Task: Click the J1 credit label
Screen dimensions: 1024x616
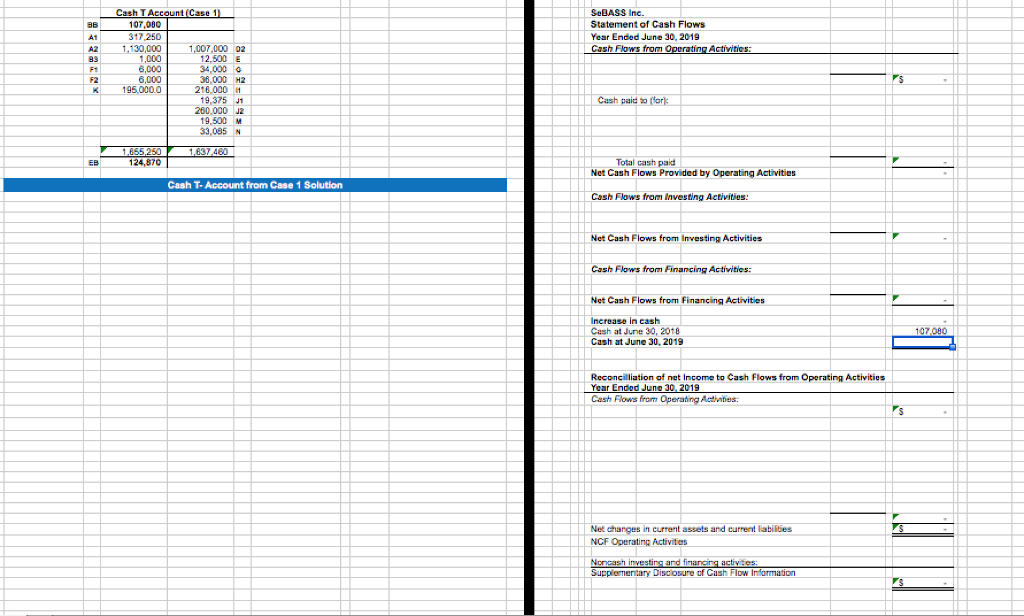Action: click(x=239, y=101)
